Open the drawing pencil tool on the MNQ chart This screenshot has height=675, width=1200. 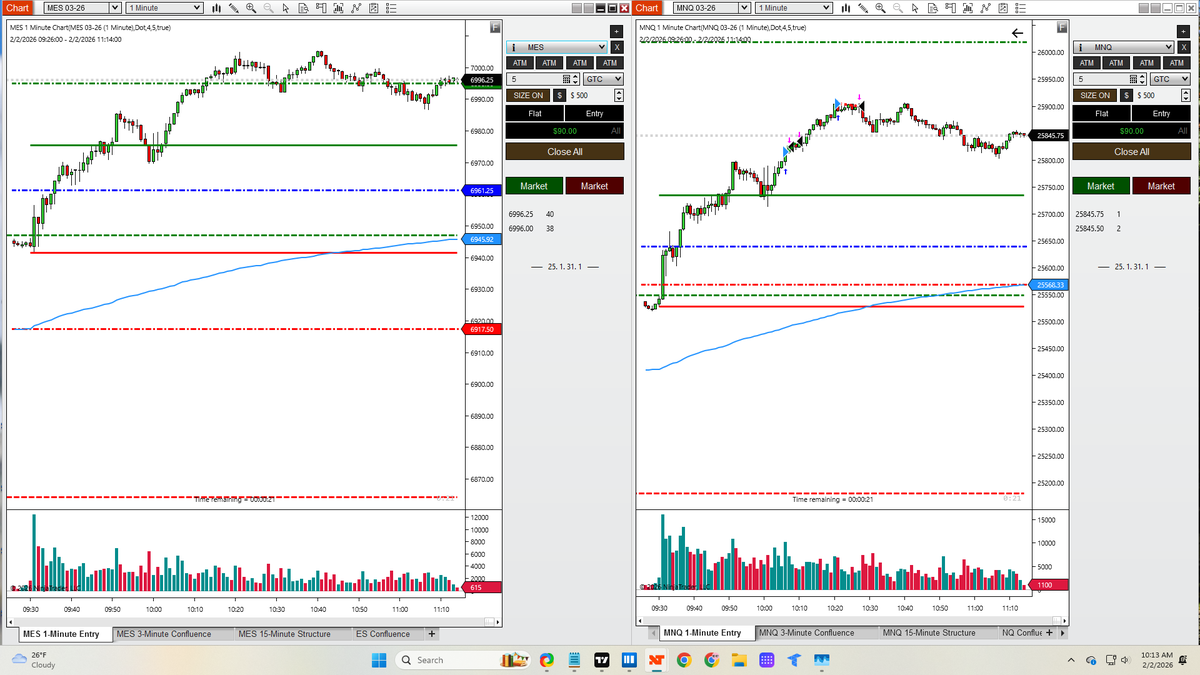[864, 8]
